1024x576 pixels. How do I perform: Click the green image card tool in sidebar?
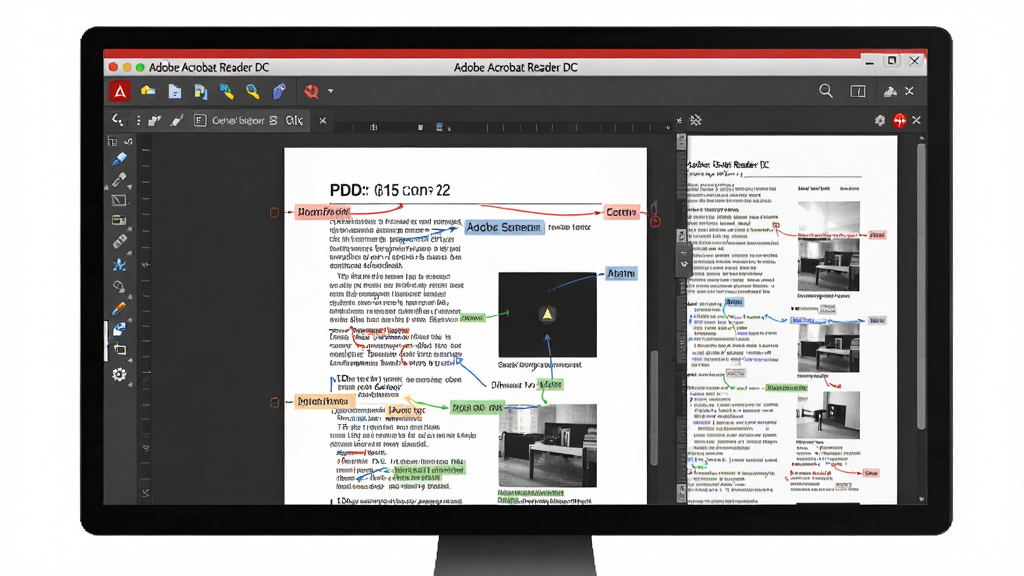tap(119, 221)
